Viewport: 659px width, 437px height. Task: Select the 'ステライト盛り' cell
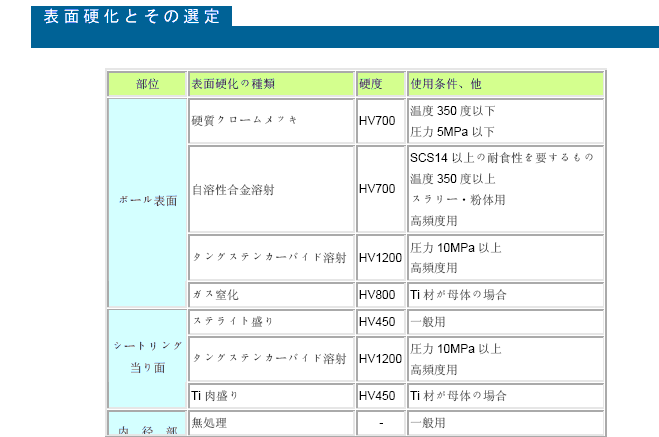[x=272, y=322]
